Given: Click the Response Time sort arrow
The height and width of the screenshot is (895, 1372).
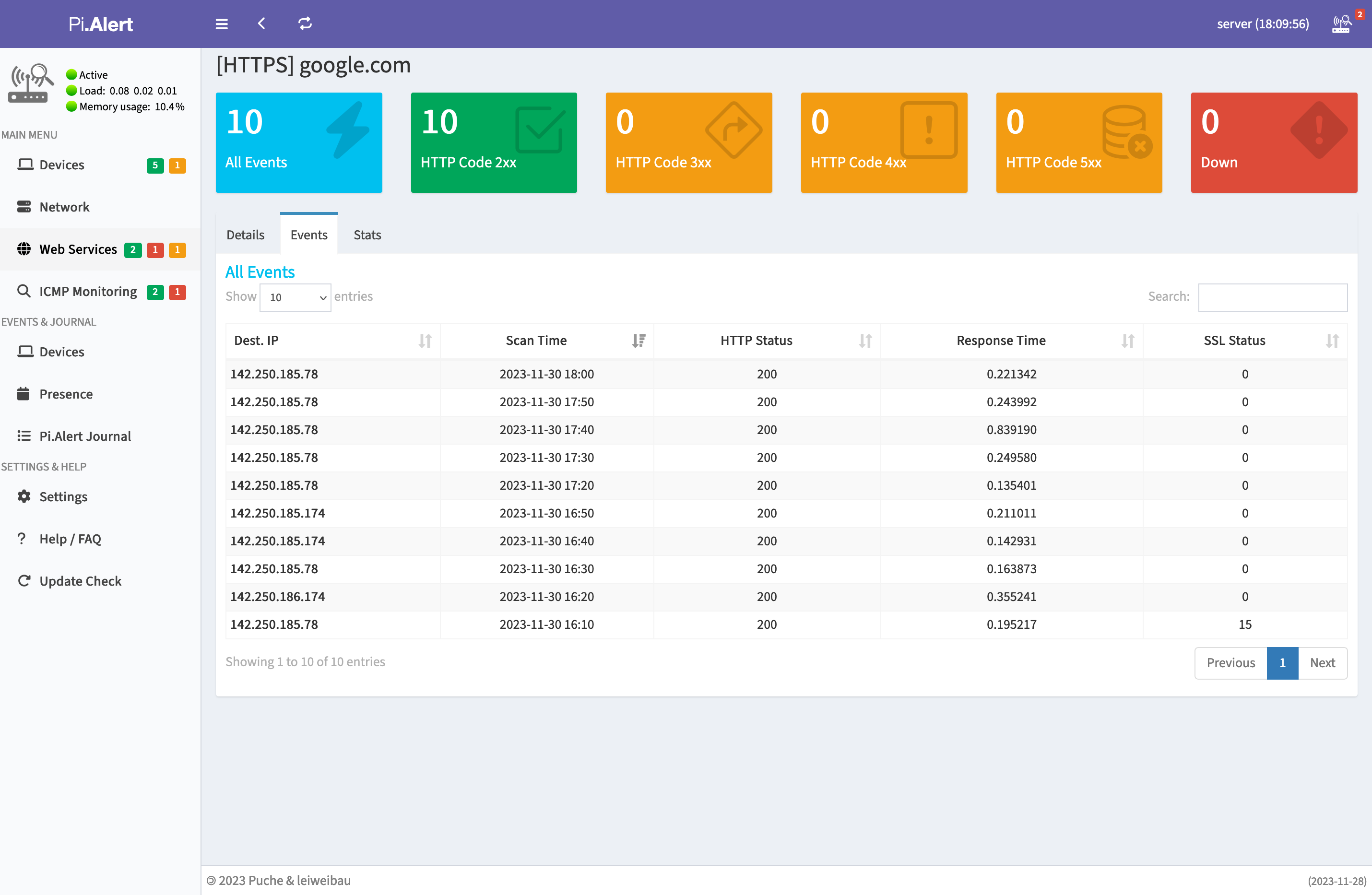Looking at the screenshot, I should click(1128, 341).
